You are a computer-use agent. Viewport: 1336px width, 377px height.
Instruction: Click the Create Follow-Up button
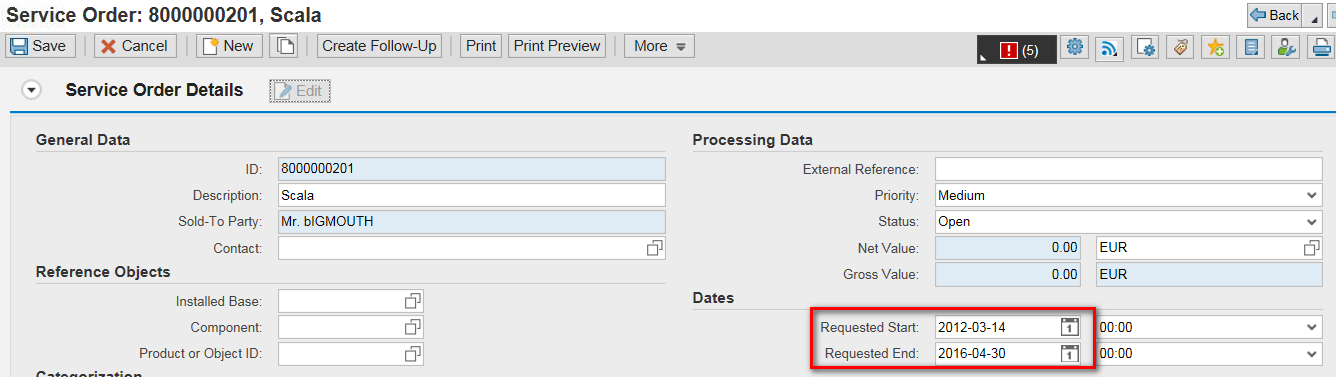[x=379, y=46]
